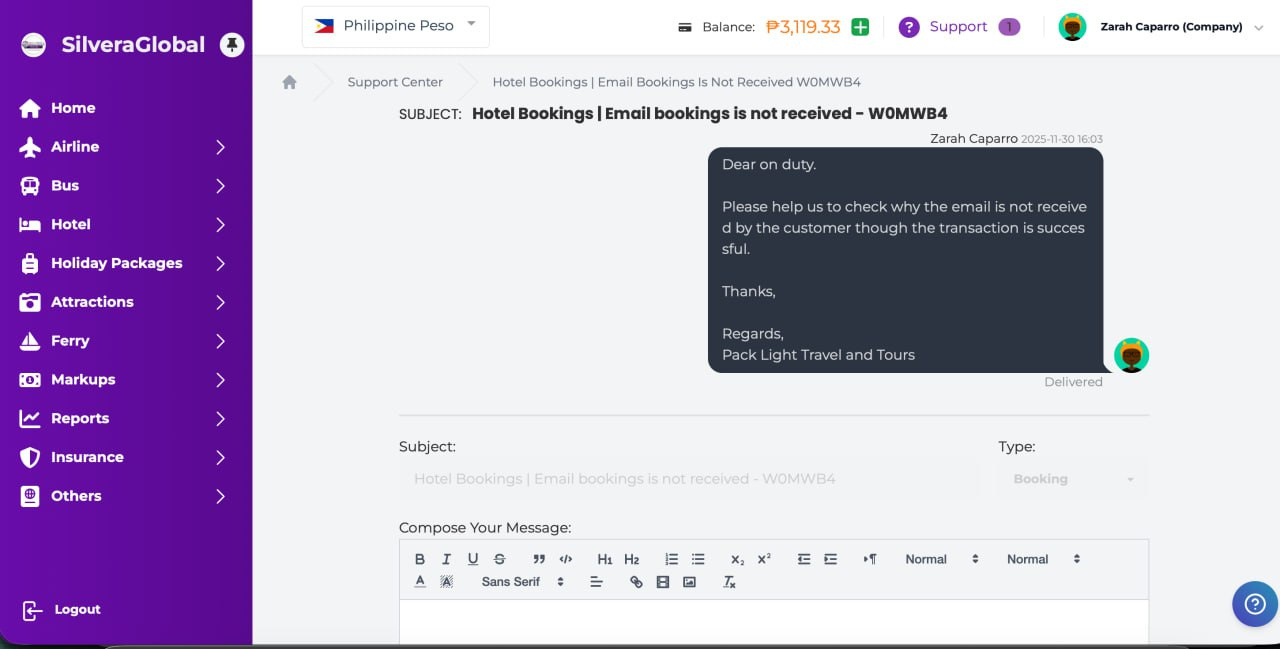Apply a numbered list in the editor
1280x649 pixels.
tap(672, 559)
